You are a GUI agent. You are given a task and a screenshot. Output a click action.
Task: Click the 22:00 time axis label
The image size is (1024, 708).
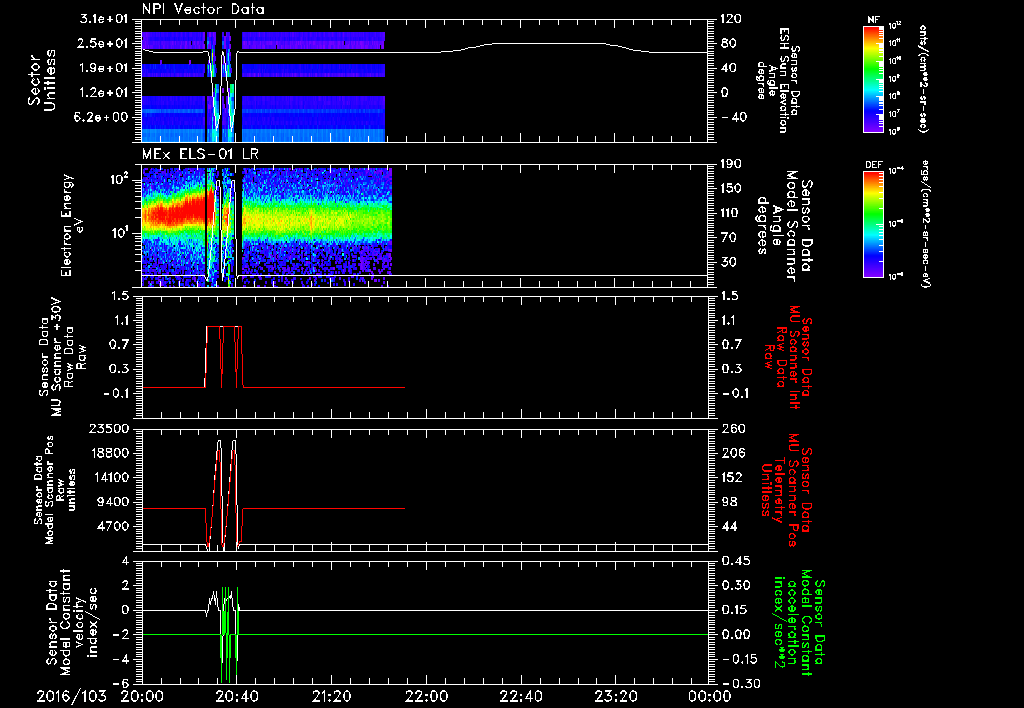[426, 696]
